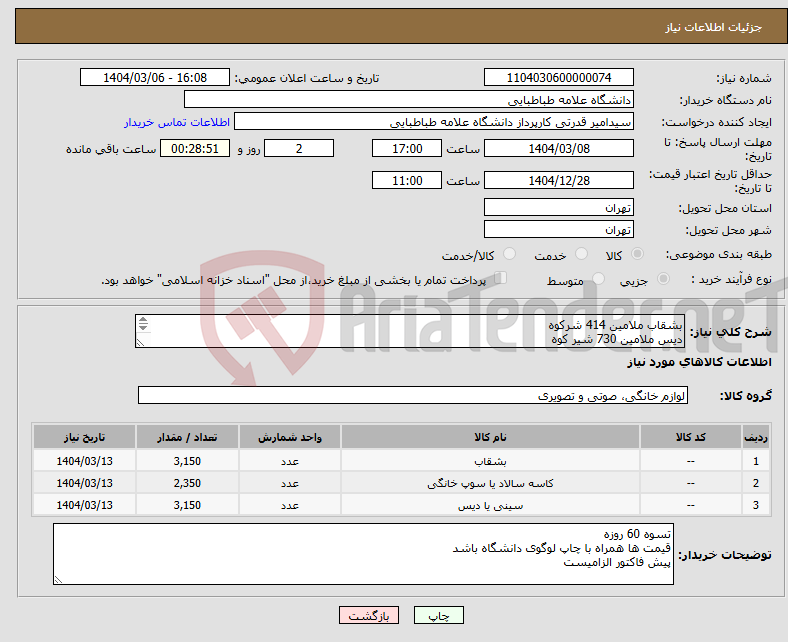
Task: Click the requester field سیدامیر قدرتی
Action: point(434,122)
